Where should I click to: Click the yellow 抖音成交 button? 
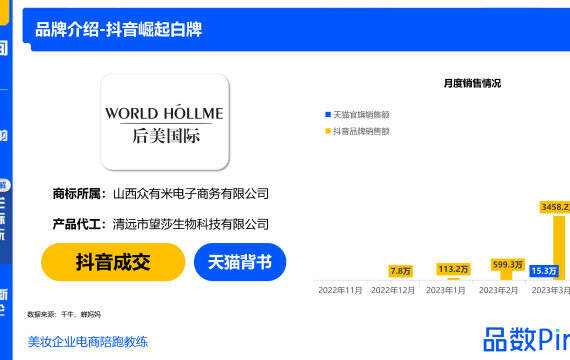click(113, 262)
